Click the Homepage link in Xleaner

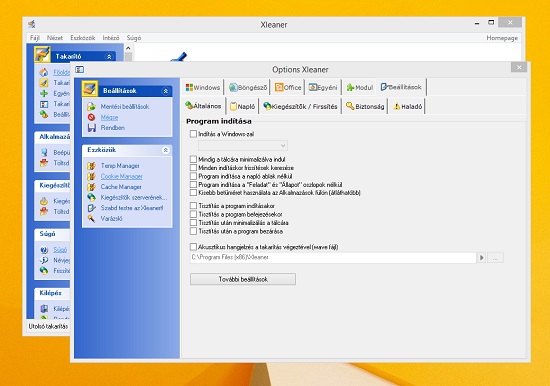point(502,38)
